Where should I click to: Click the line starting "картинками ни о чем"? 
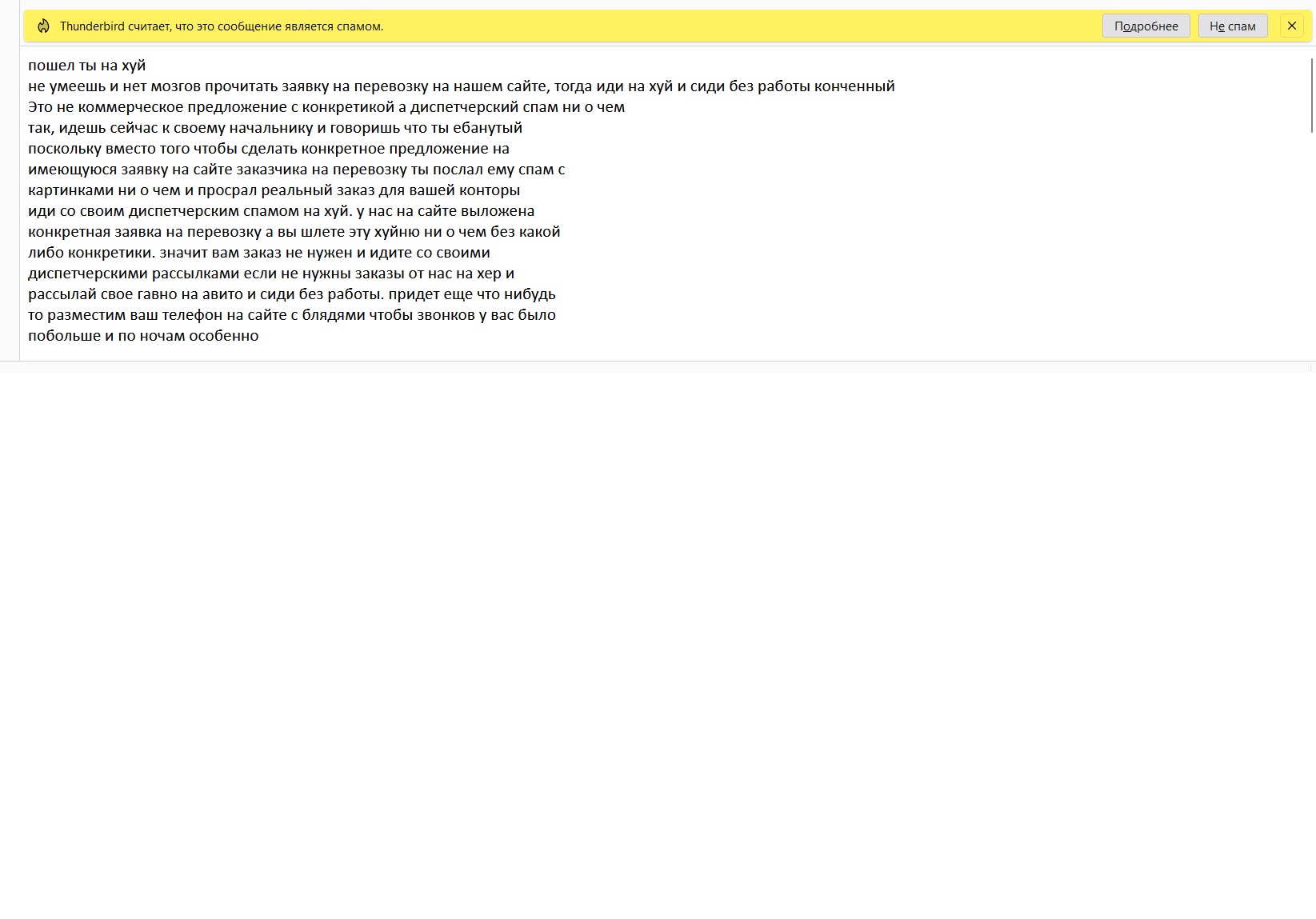(x=274, y=190)
